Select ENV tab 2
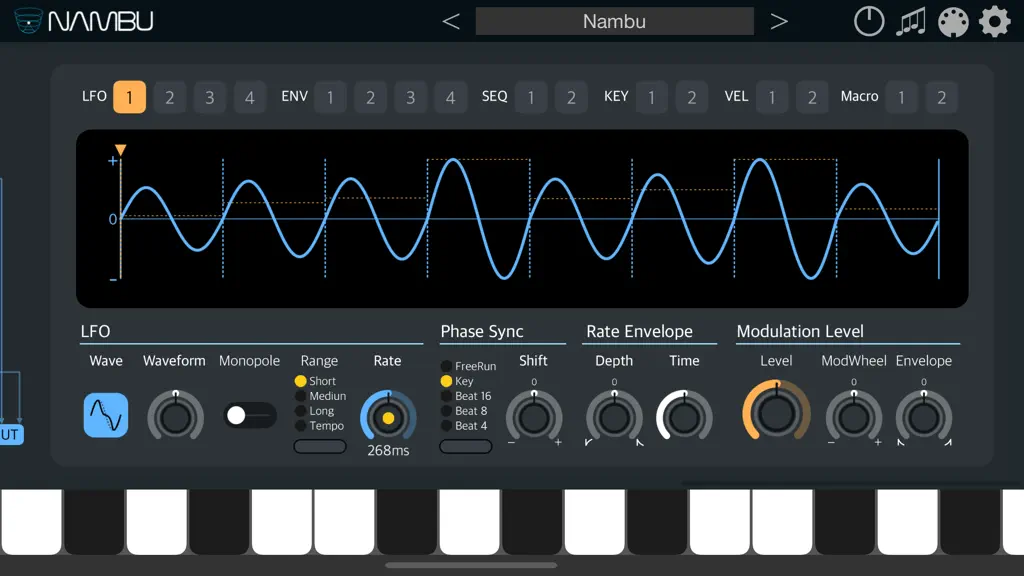1024x576 pixels. pyautogui.click(x=370, y=97)
